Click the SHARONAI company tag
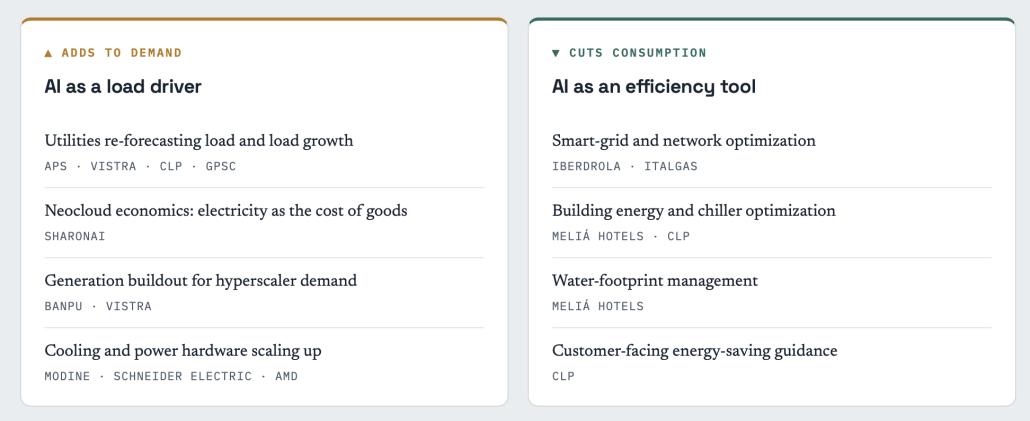 75,236
